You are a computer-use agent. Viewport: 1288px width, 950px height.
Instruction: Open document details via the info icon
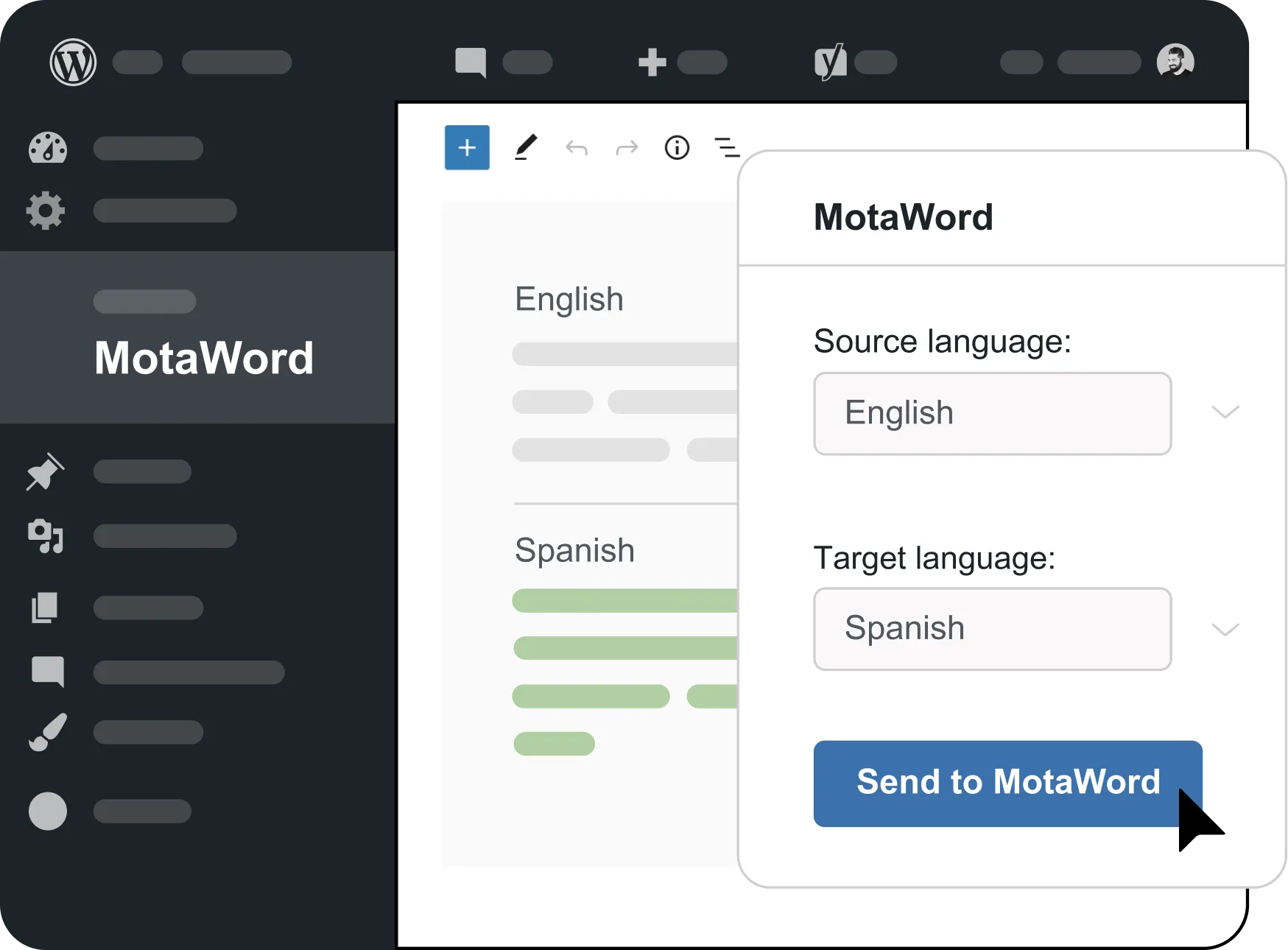677,148
